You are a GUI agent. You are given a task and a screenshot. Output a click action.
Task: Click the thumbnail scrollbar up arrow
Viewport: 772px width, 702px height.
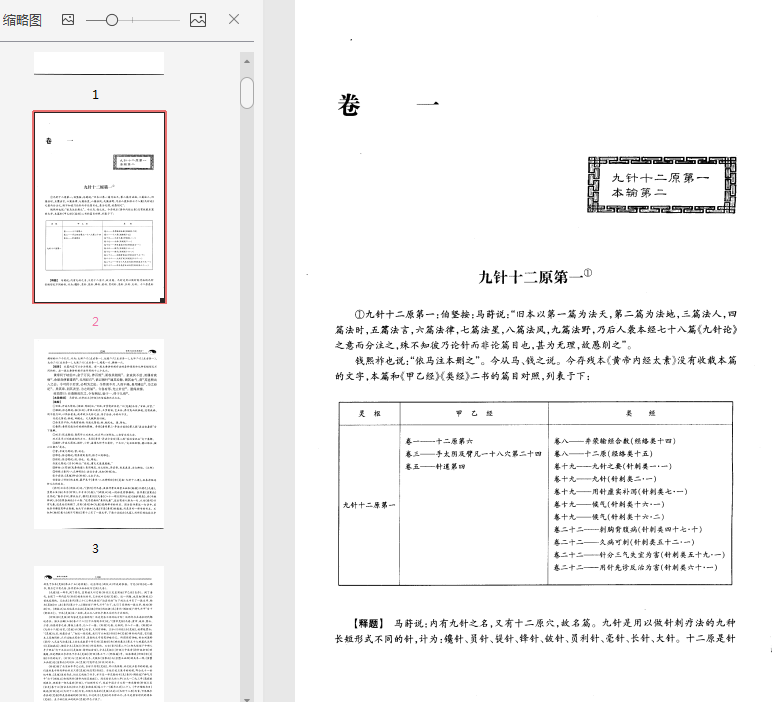pyautogui.click(x=247, y=62)
